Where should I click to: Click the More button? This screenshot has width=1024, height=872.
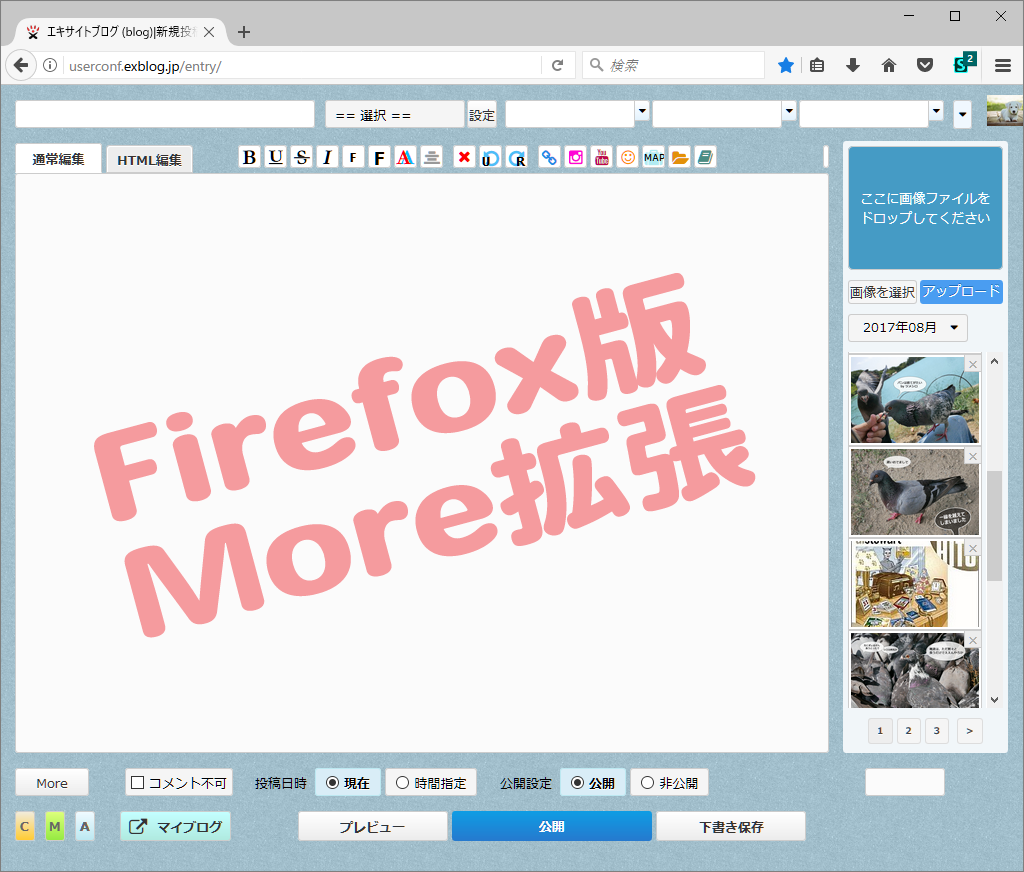click(x=52, y=783)
